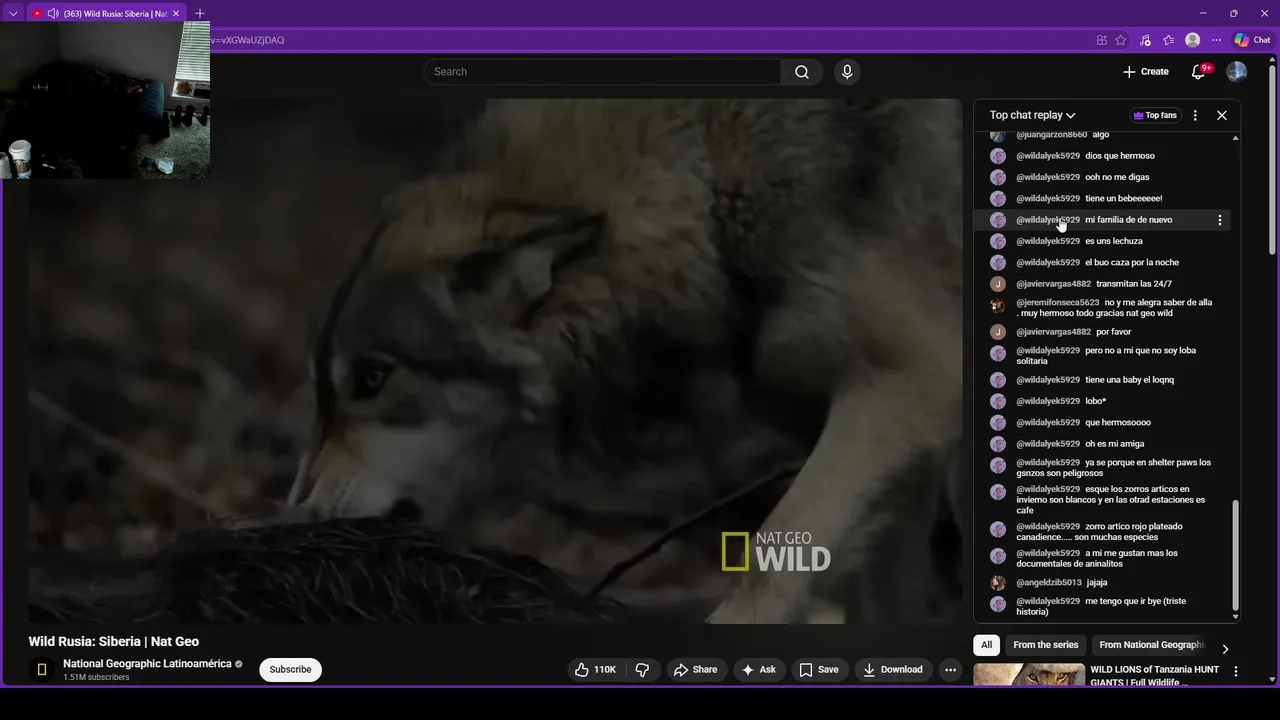Click the apps grid icon in address bar

pyautogui.click(x=1101, y=40)
